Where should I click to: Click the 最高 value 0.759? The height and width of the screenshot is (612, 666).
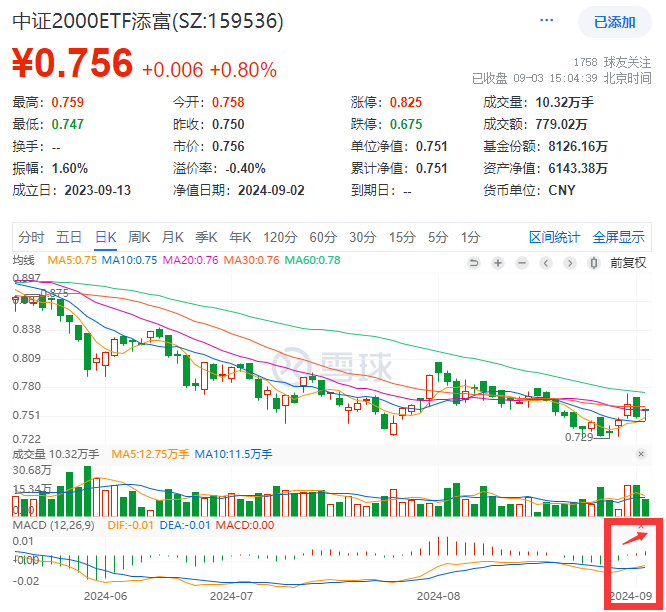tap(68, 102)
